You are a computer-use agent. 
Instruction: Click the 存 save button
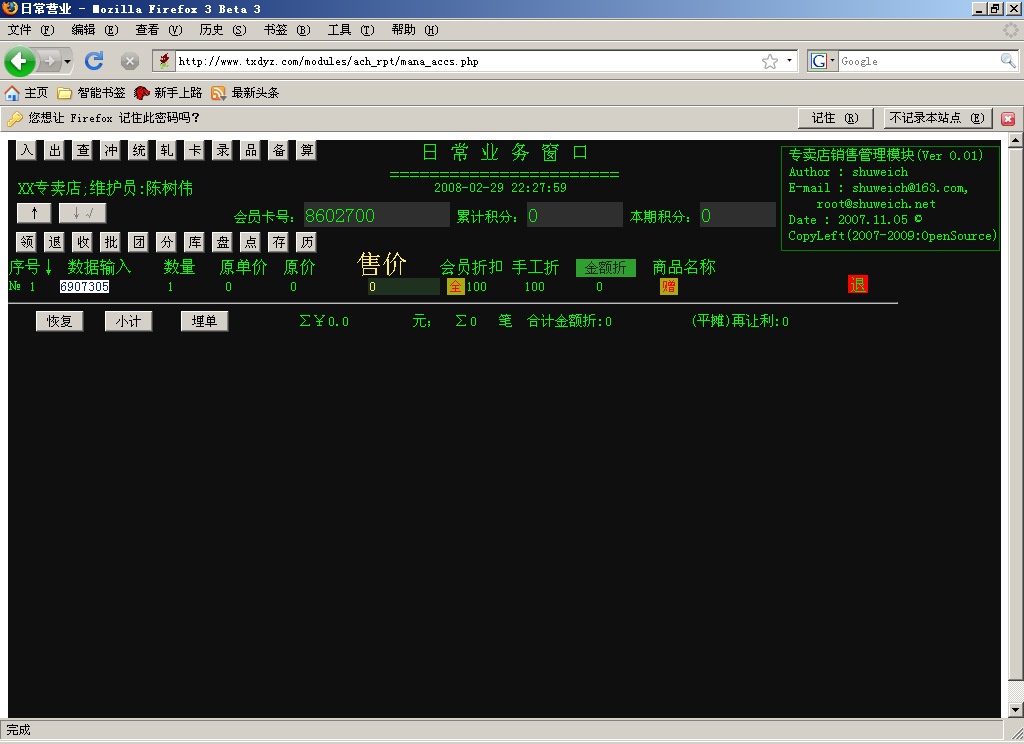click(279, 242)
